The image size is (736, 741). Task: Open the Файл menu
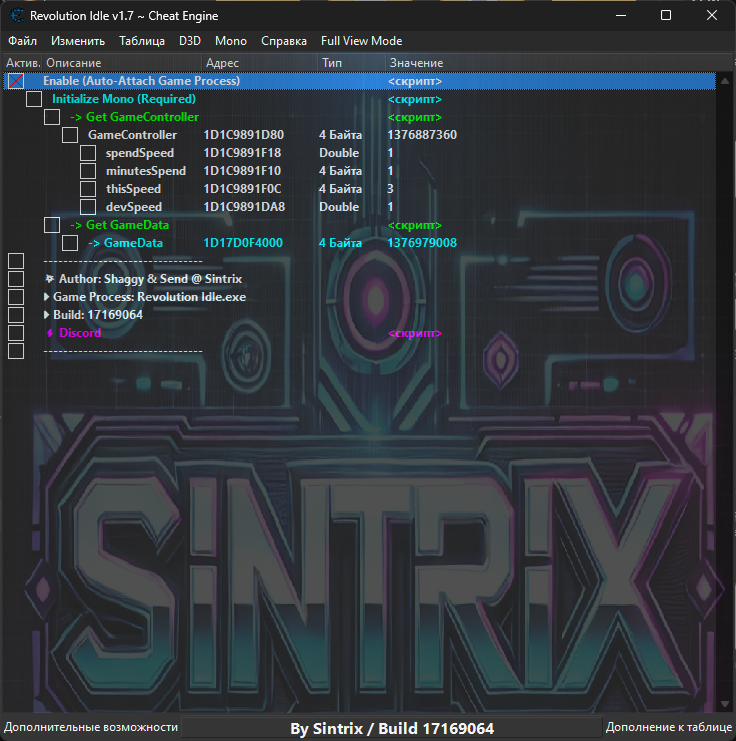pyautogui.click(x=22, y=41)
